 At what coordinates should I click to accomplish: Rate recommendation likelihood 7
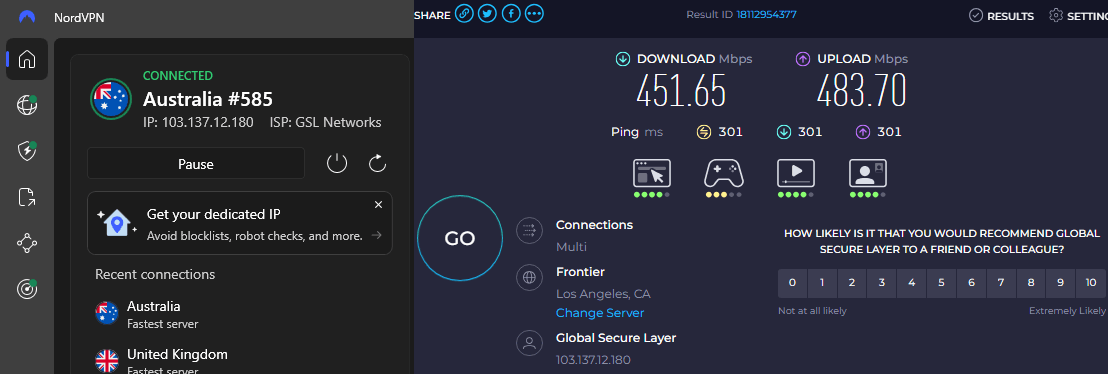click(x=1001, y=283)
